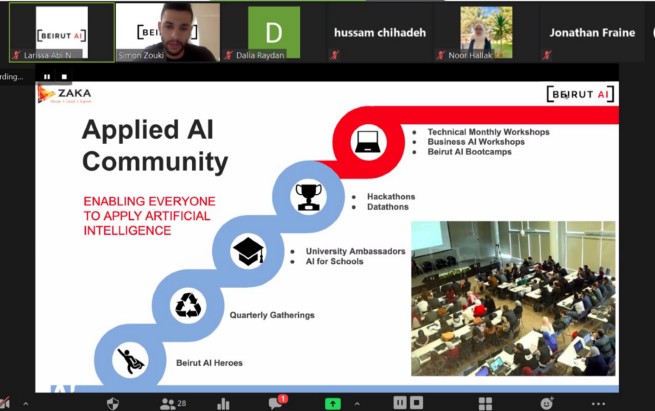This screenshot has width=655, height=411.
Task: Select Larissa Abi N. video thumbnail
Action: click(62, 33)
